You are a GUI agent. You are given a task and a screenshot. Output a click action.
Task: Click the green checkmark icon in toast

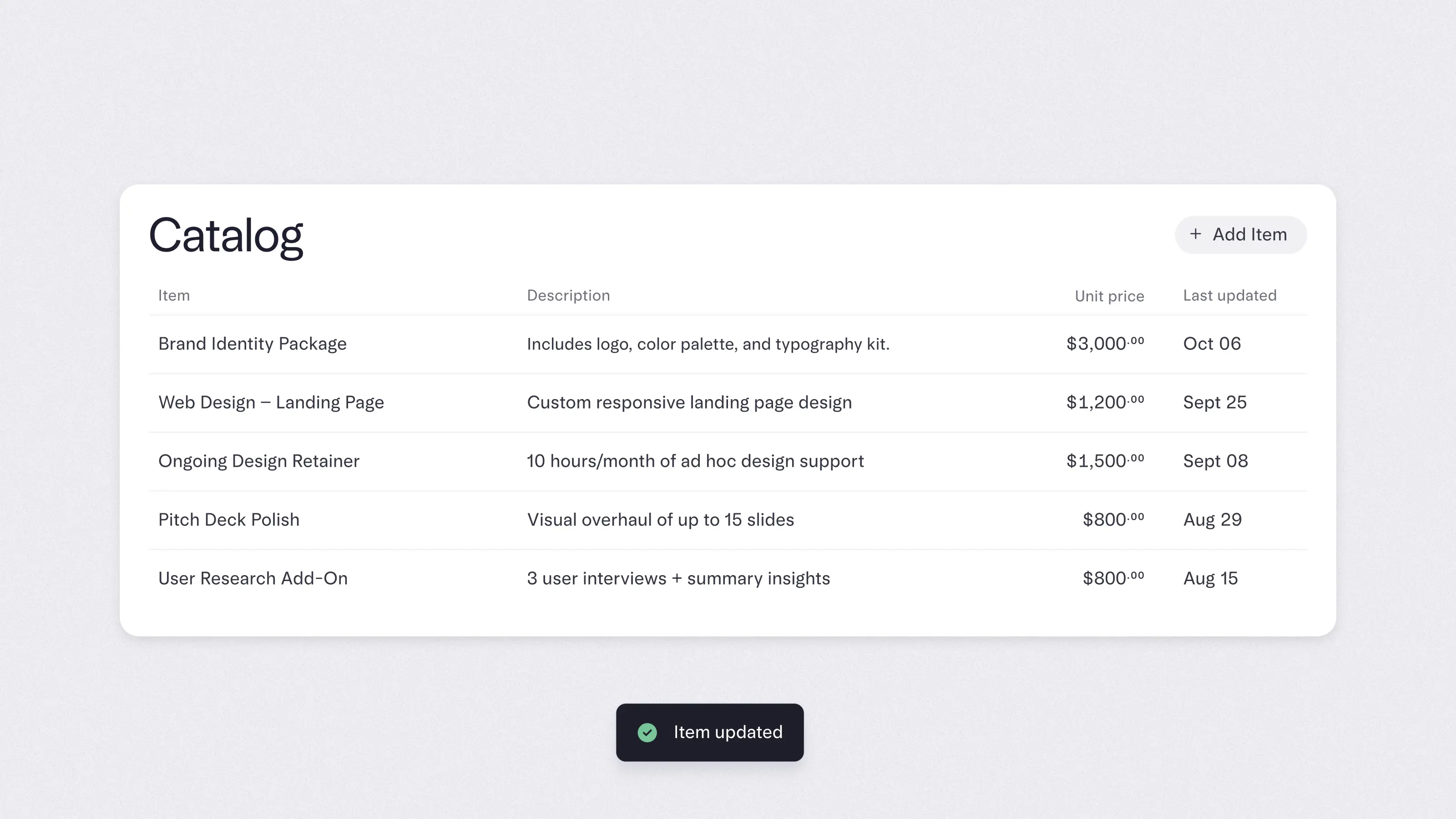coord(647,733)
